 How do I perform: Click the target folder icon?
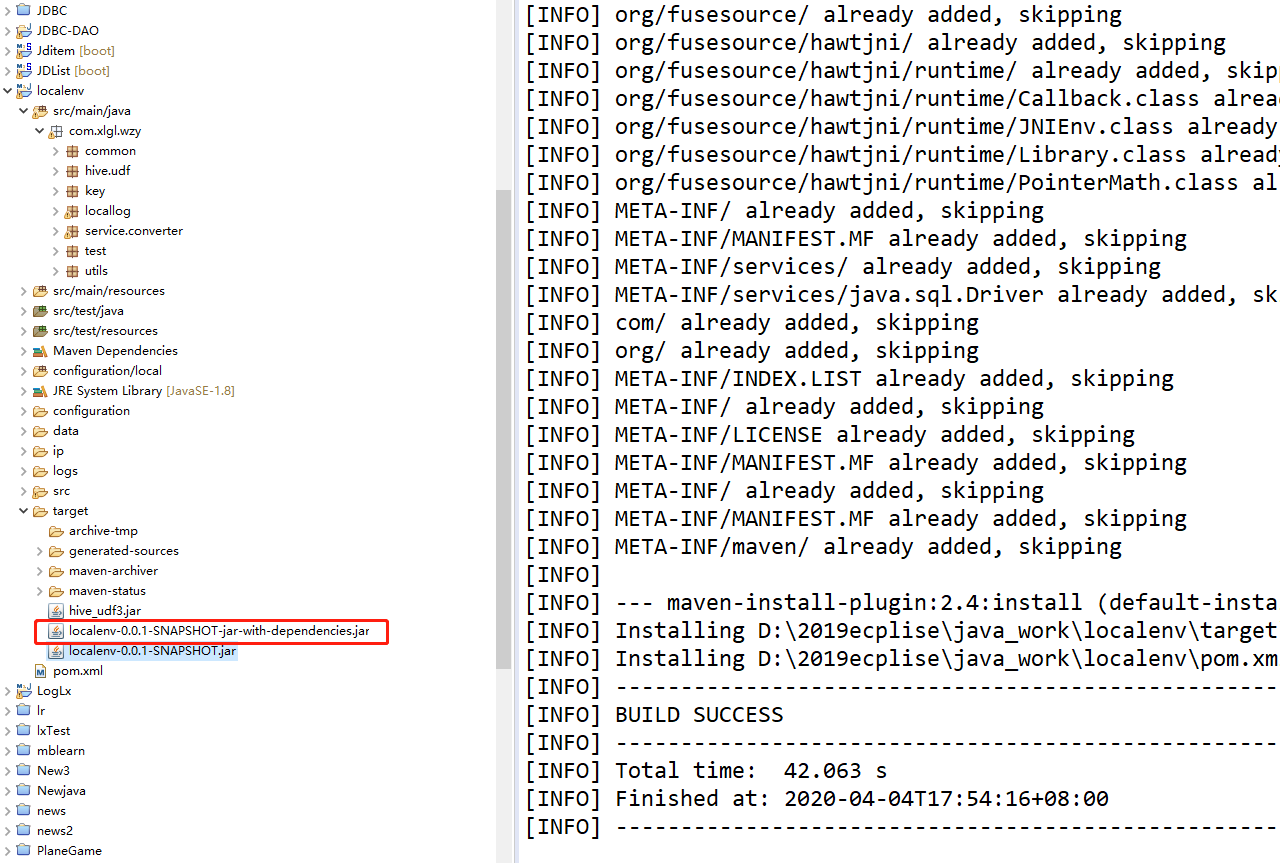click(x=40, y=510)
